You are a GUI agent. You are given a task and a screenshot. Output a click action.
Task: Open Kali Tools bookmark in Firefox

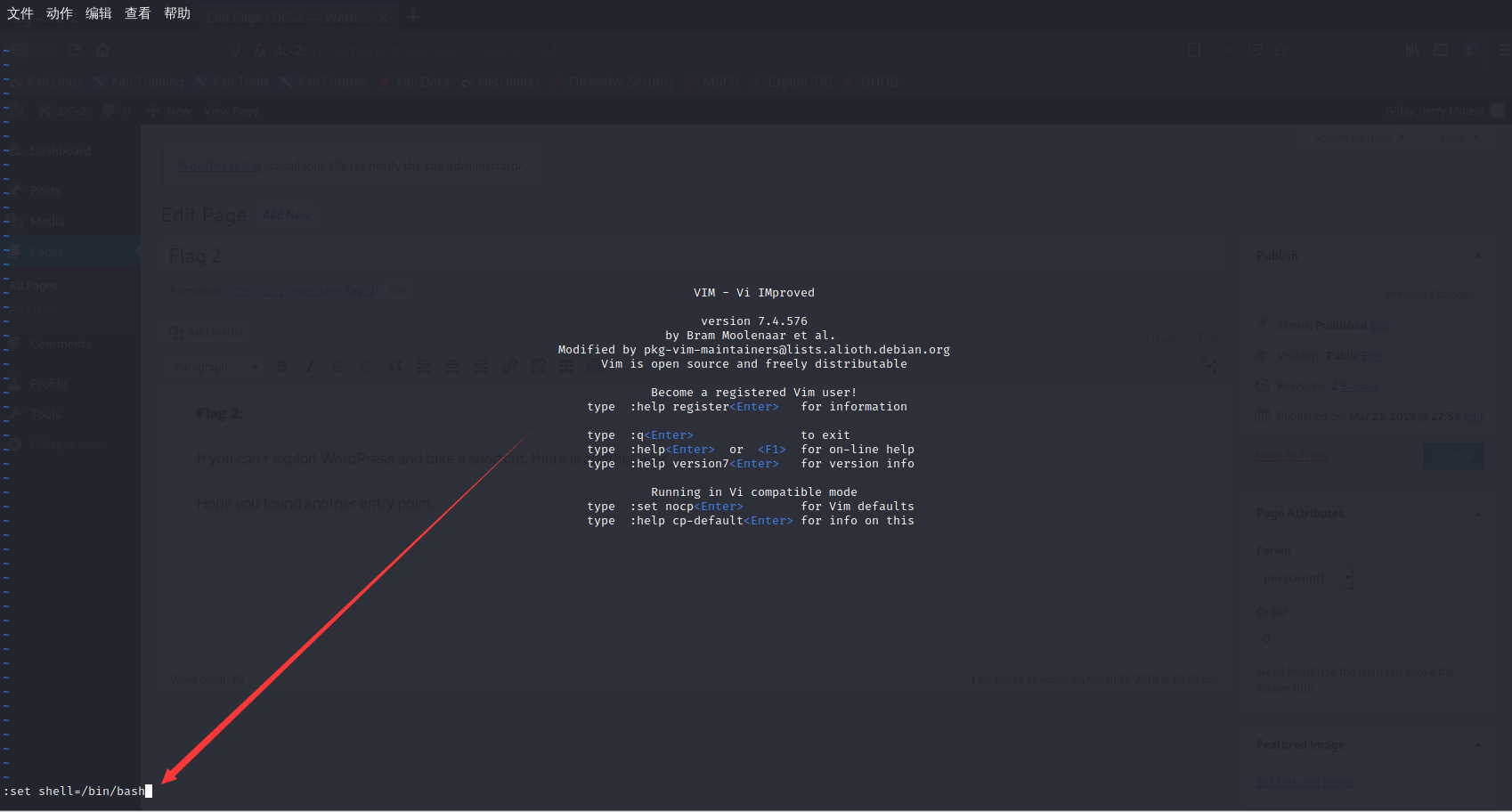[x=232, y=82]
